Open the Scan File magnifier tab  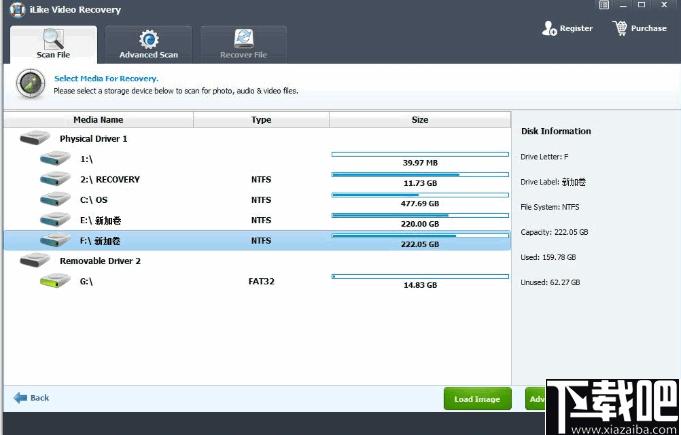pos(53,44)
